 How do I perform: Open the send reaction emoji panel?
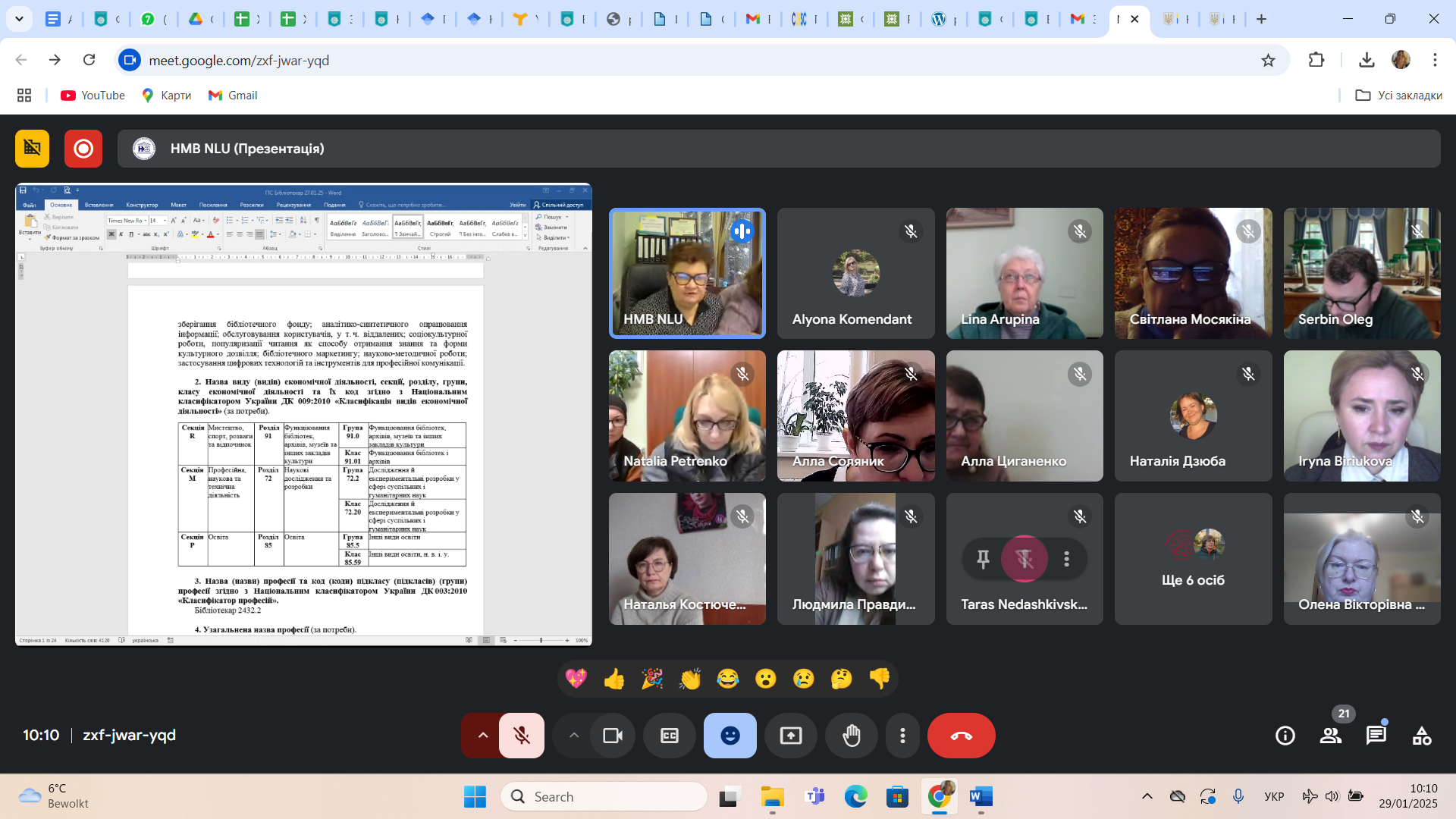pyautogui.click(x=730, y=736)
